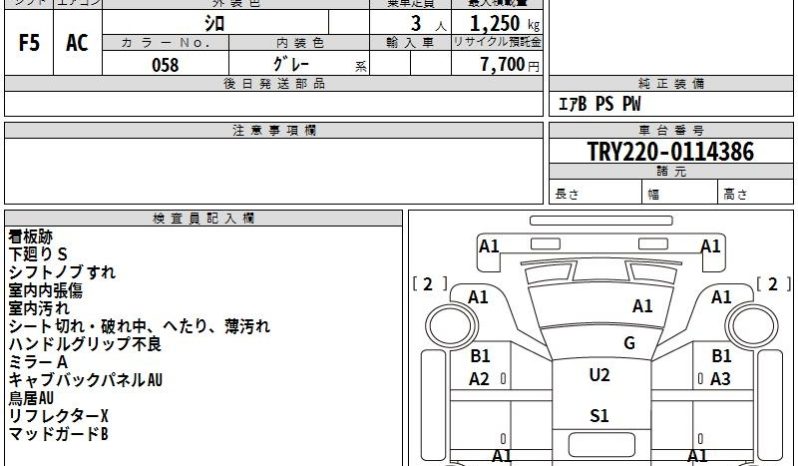Viewport: 798px width, 466px height.
Task: Select the color number 058
Action: pyautogui.click(x=165, y=64)
